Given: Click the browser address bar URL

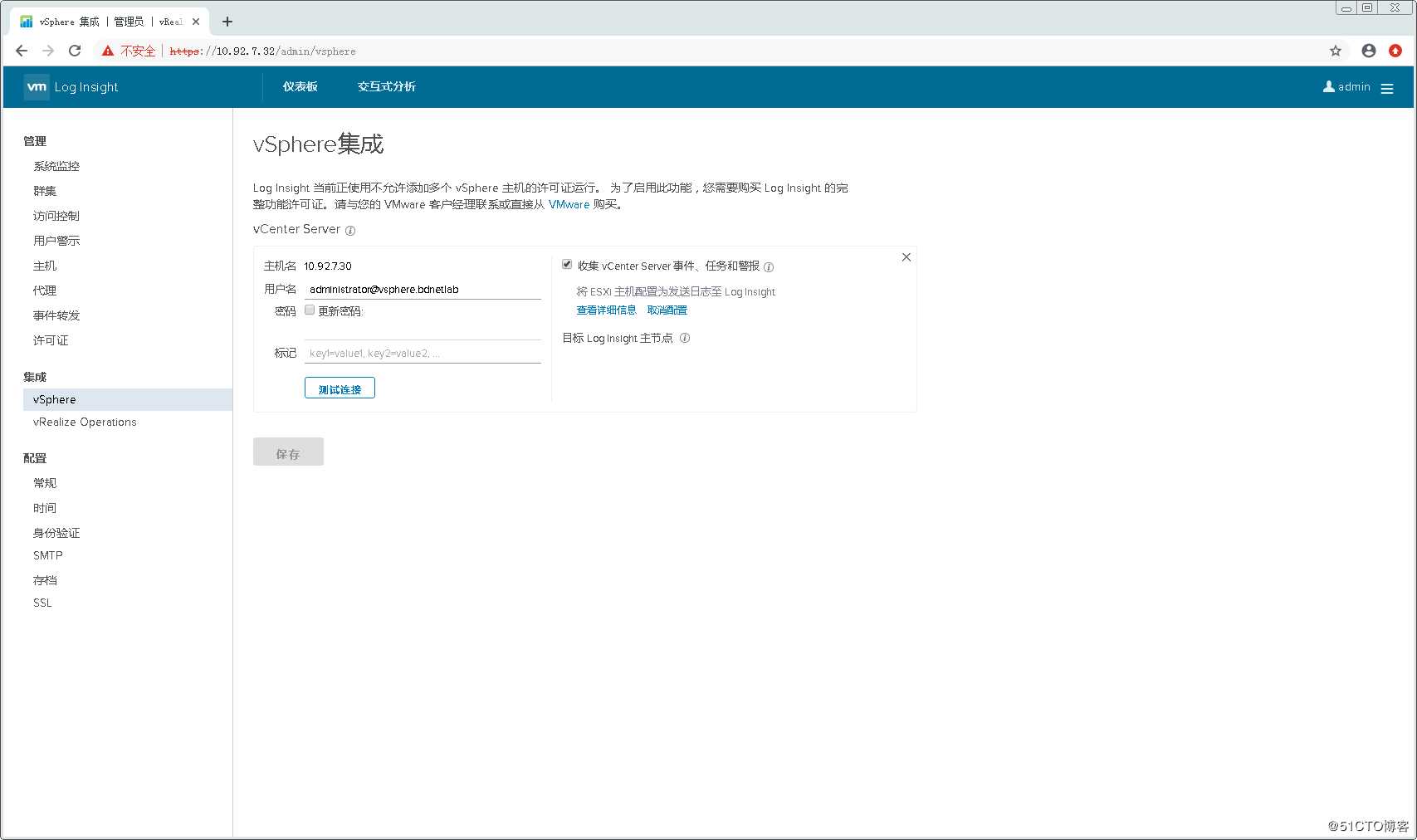Looking at the screenshot, I should [262, 51].
